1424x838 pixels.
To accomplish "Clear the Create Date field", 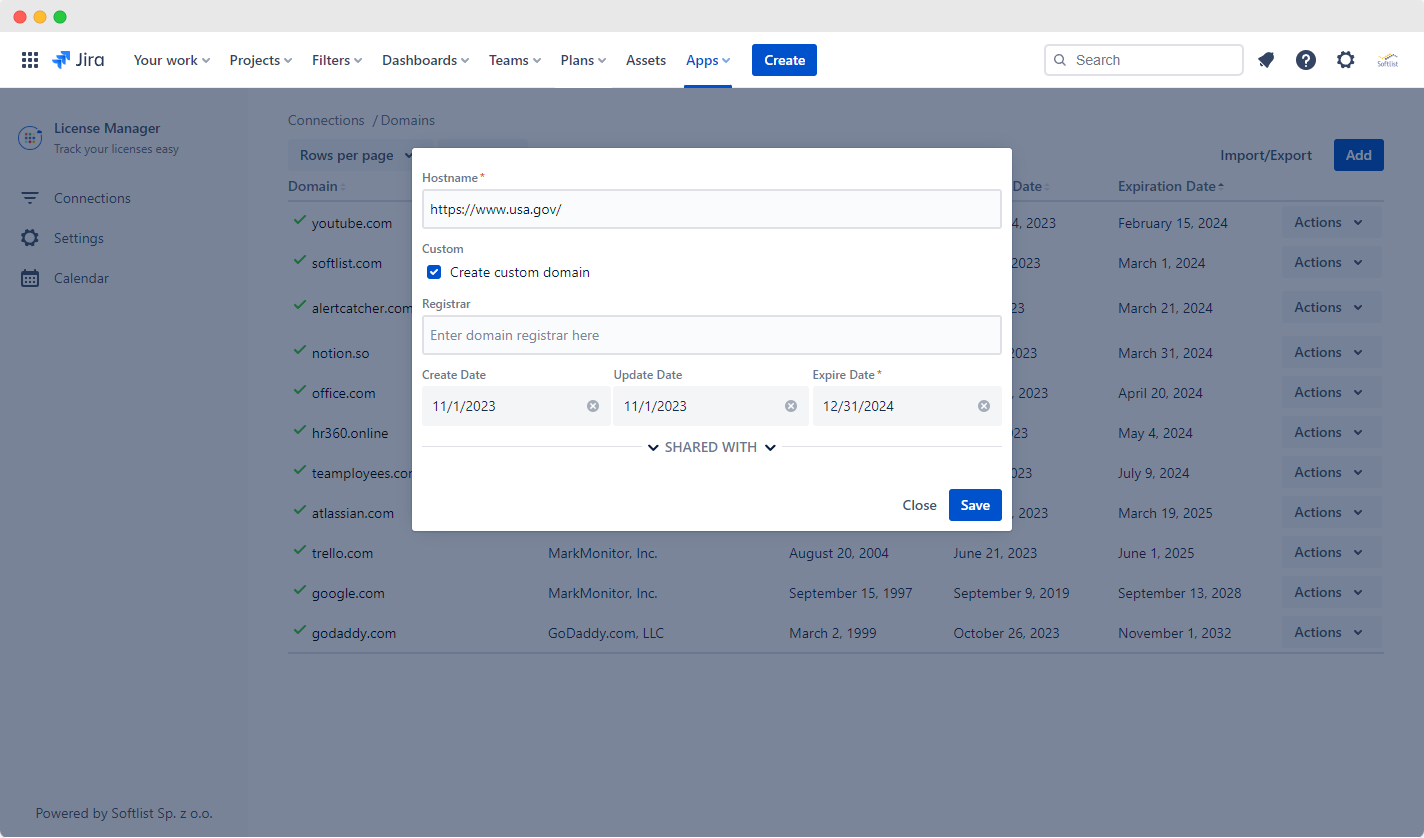I will pos(593,406).
